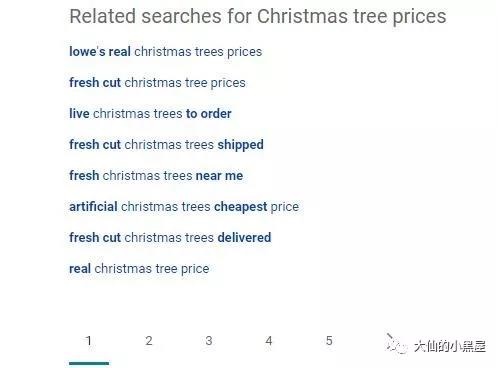Open "fresh cut christmas tree prices" link

[157, 83]
